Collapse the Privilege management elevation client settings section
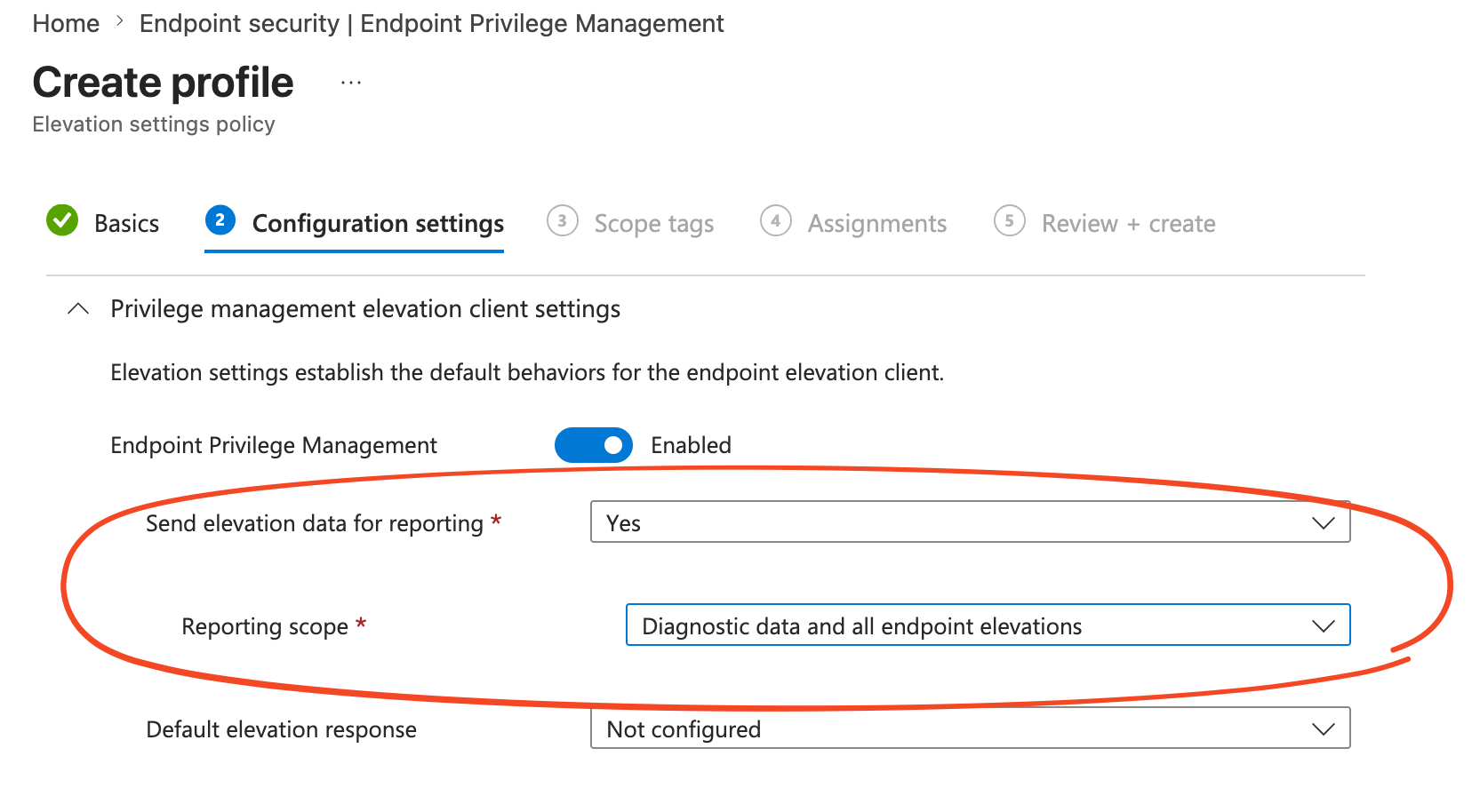Screen dimensions: 1472x812 tap(78, 309)
